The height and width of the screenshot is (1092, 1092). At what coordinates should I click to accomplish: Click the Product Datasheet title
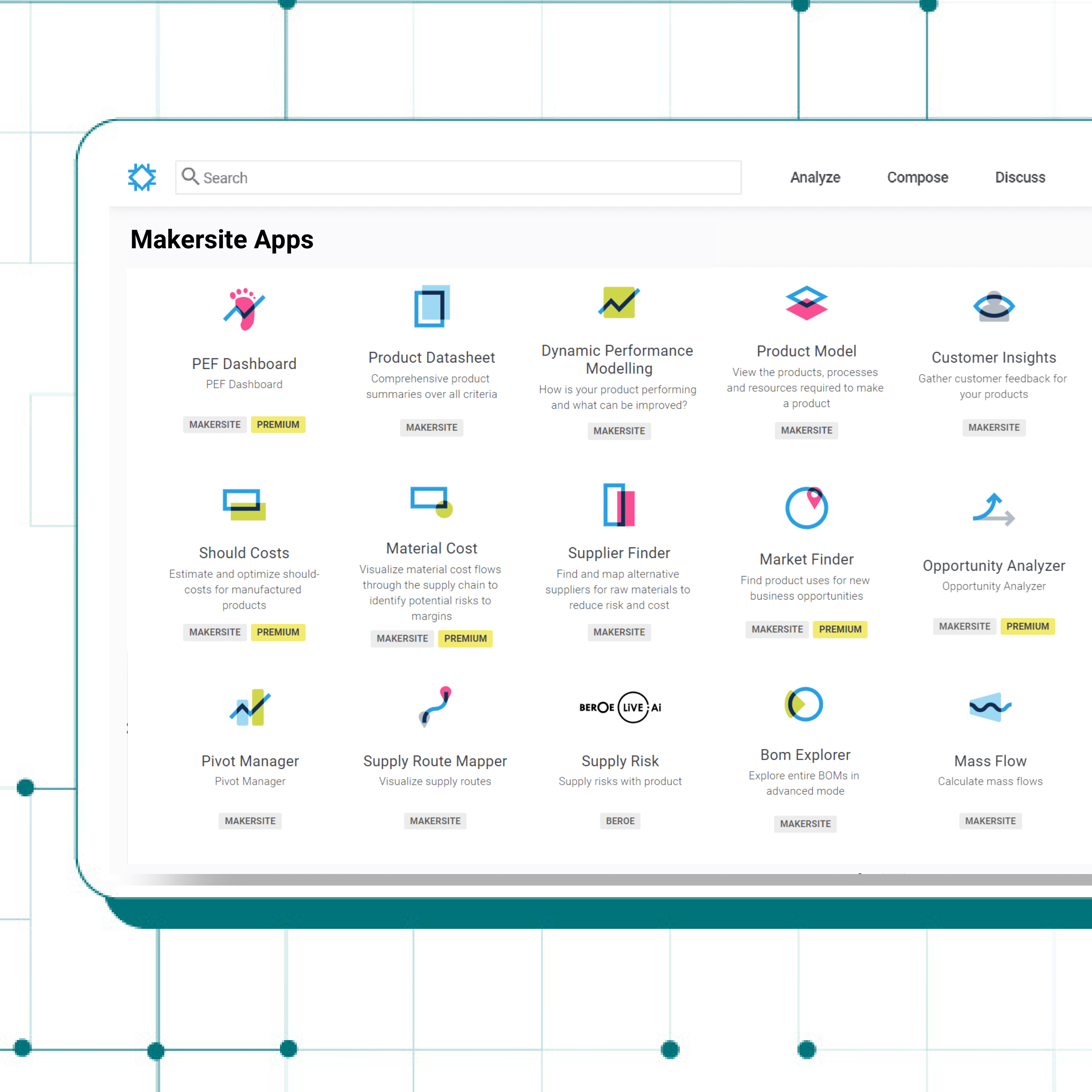(x=432, y=358)
